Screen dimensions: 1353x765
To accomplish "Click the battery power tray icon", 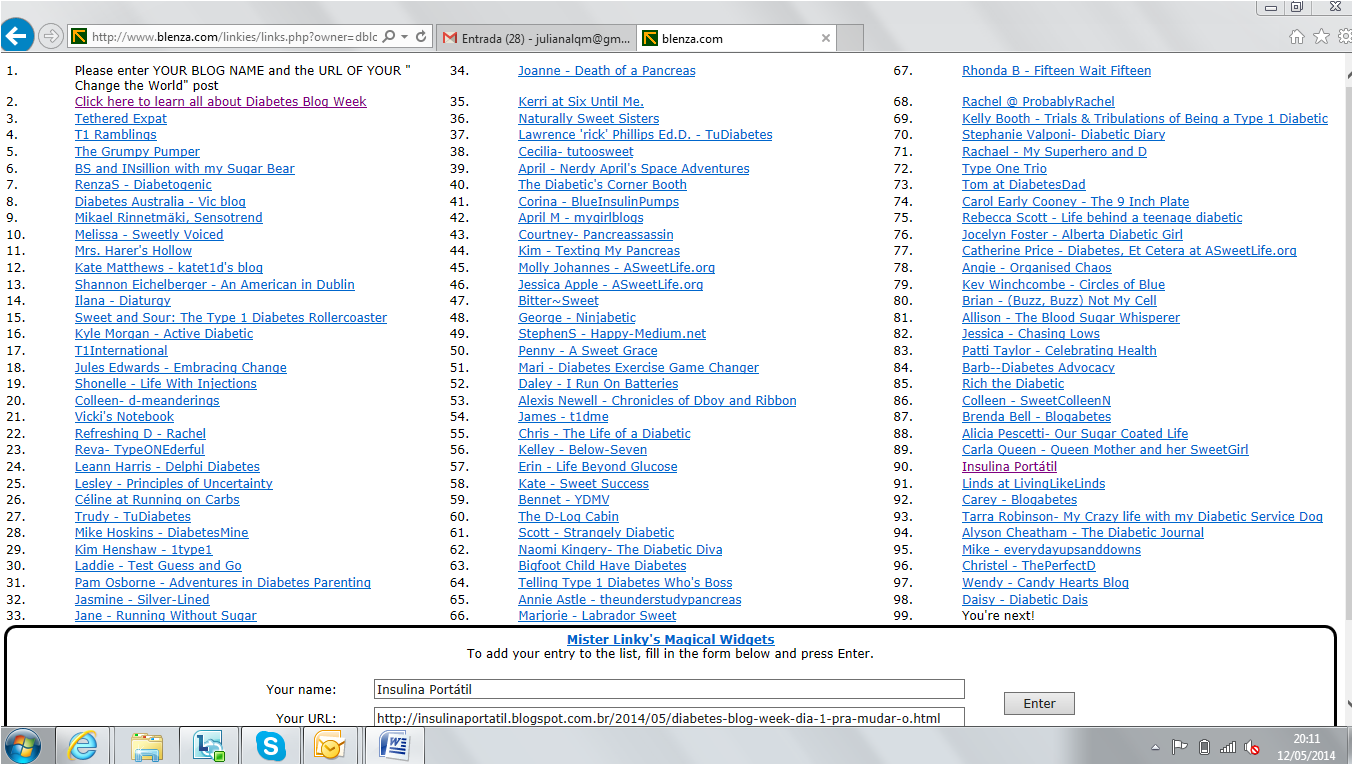I will point(1204,746).
